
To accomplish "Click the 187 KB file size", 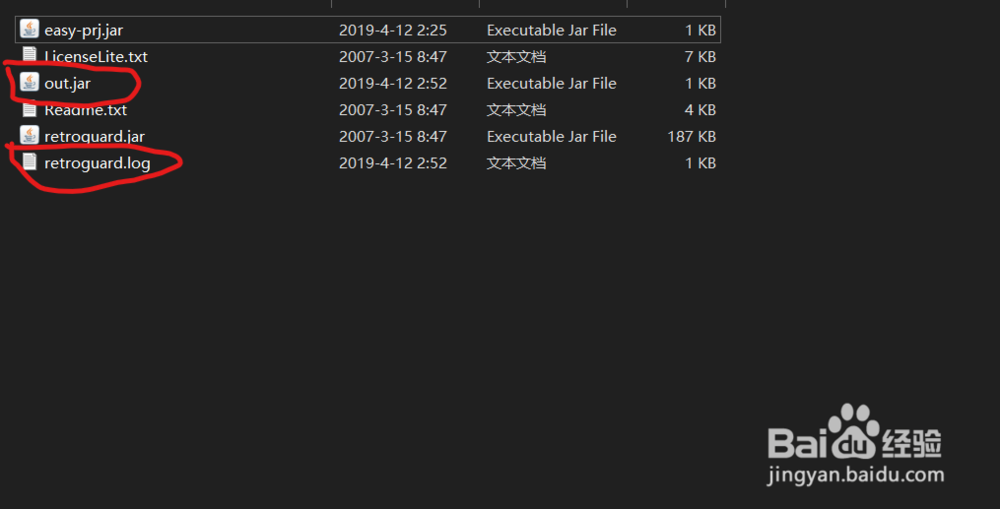I will 691,136.
